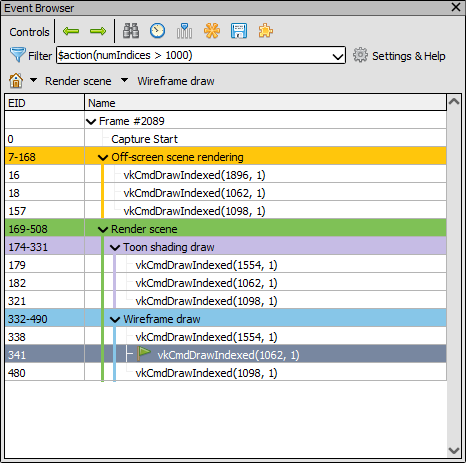The image size is (466, 463).
Task: Collapse the Toon shading draw group
Action: tap(115, 247)
